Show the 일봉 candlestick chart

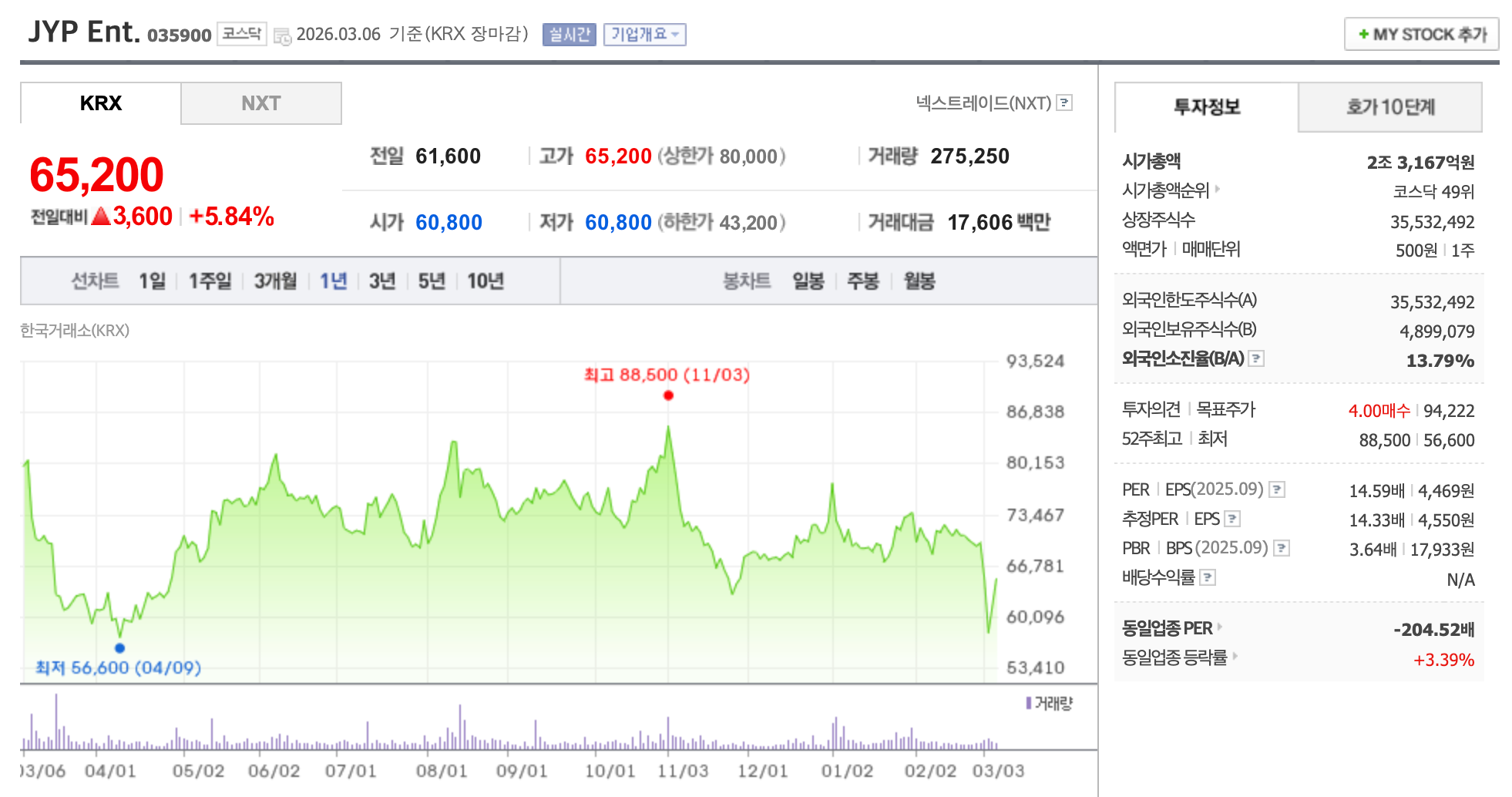coord(808,281)
